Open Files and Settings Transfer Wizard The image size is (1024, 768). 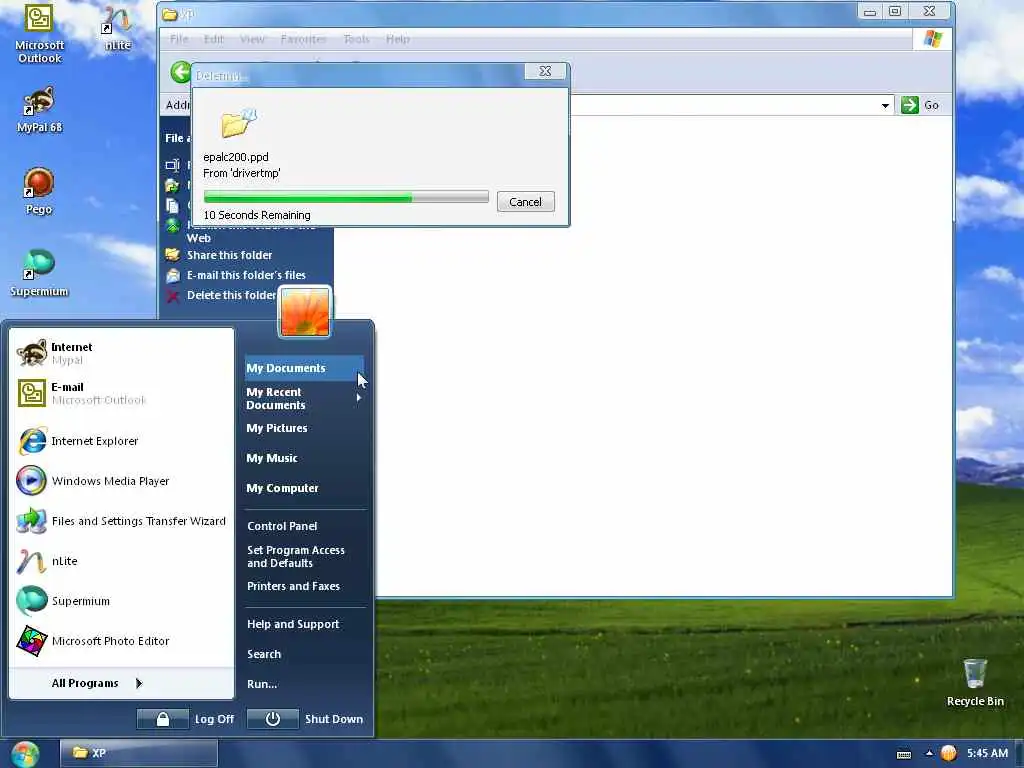click(121, 521)
